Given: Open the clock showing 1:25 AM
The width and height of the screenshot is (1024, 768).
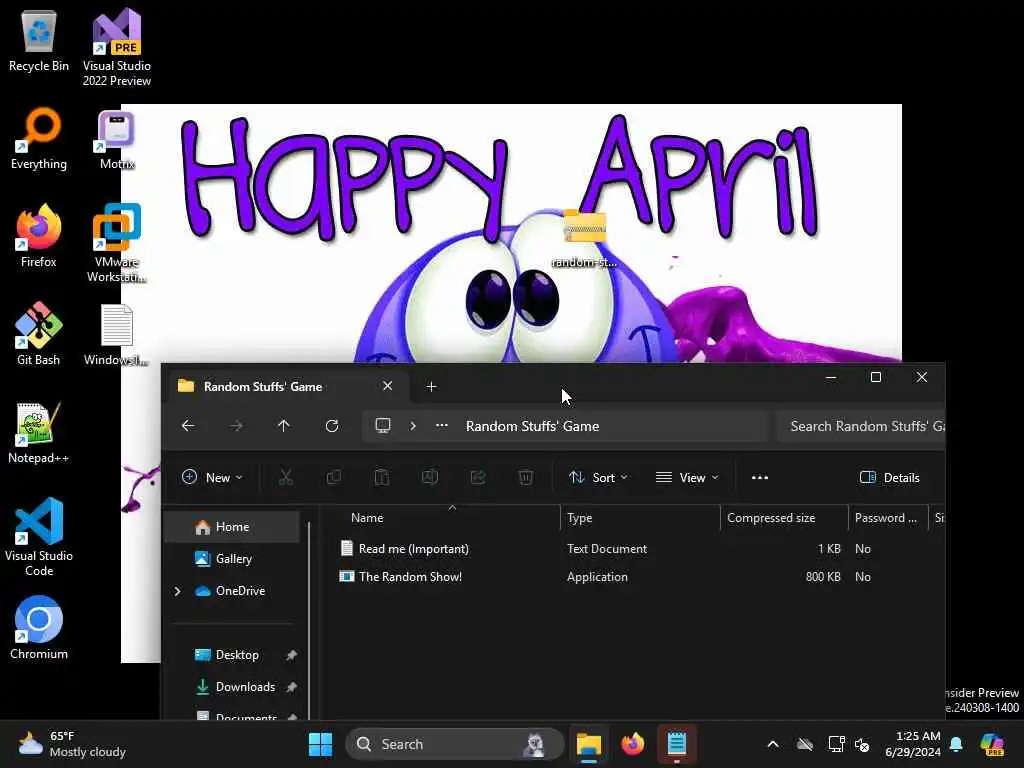Looking at the screenshot, I should click(912, 744).
